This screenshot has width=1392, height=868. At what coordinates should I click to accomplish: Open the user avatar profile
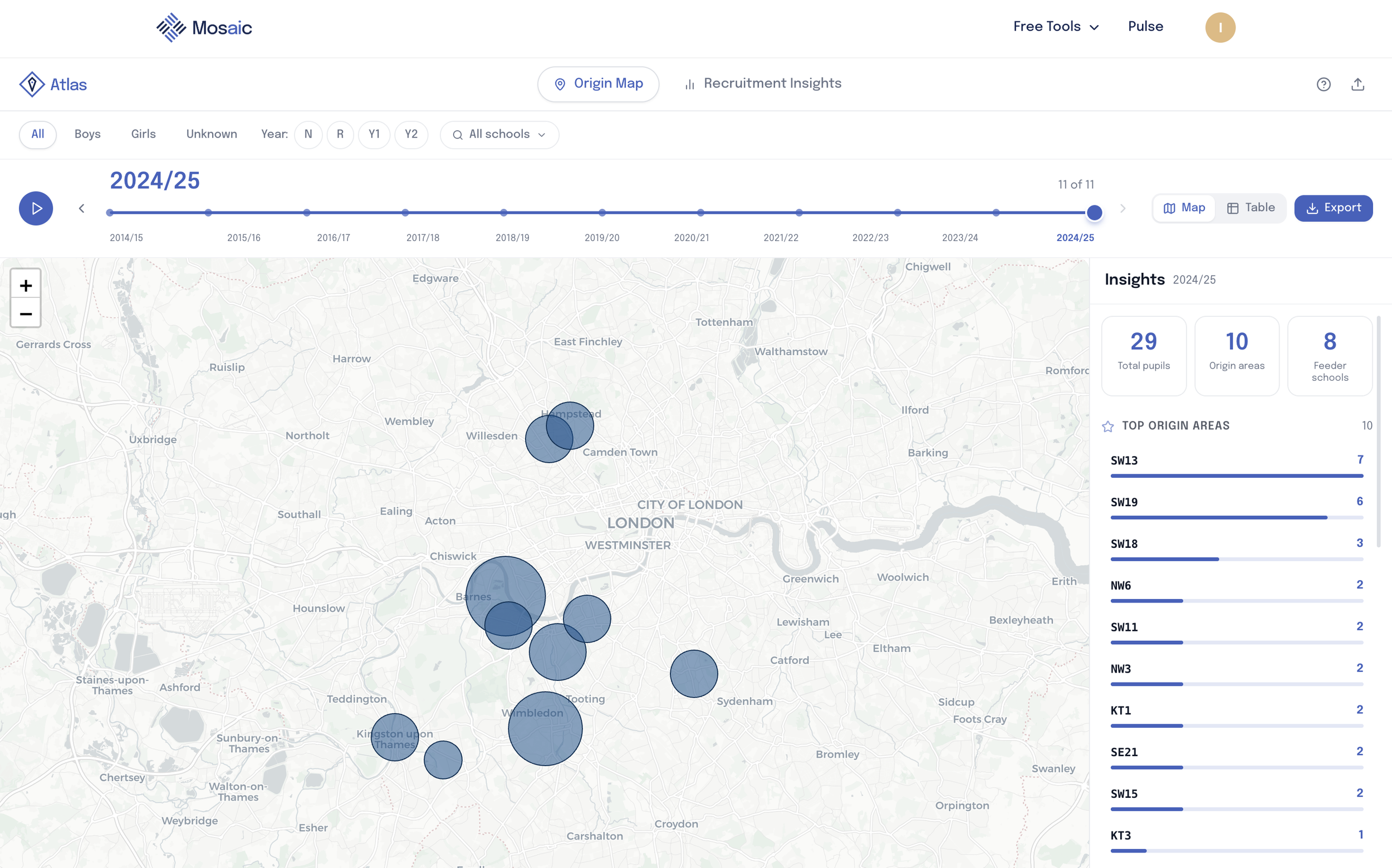(x=1220, y=27)
